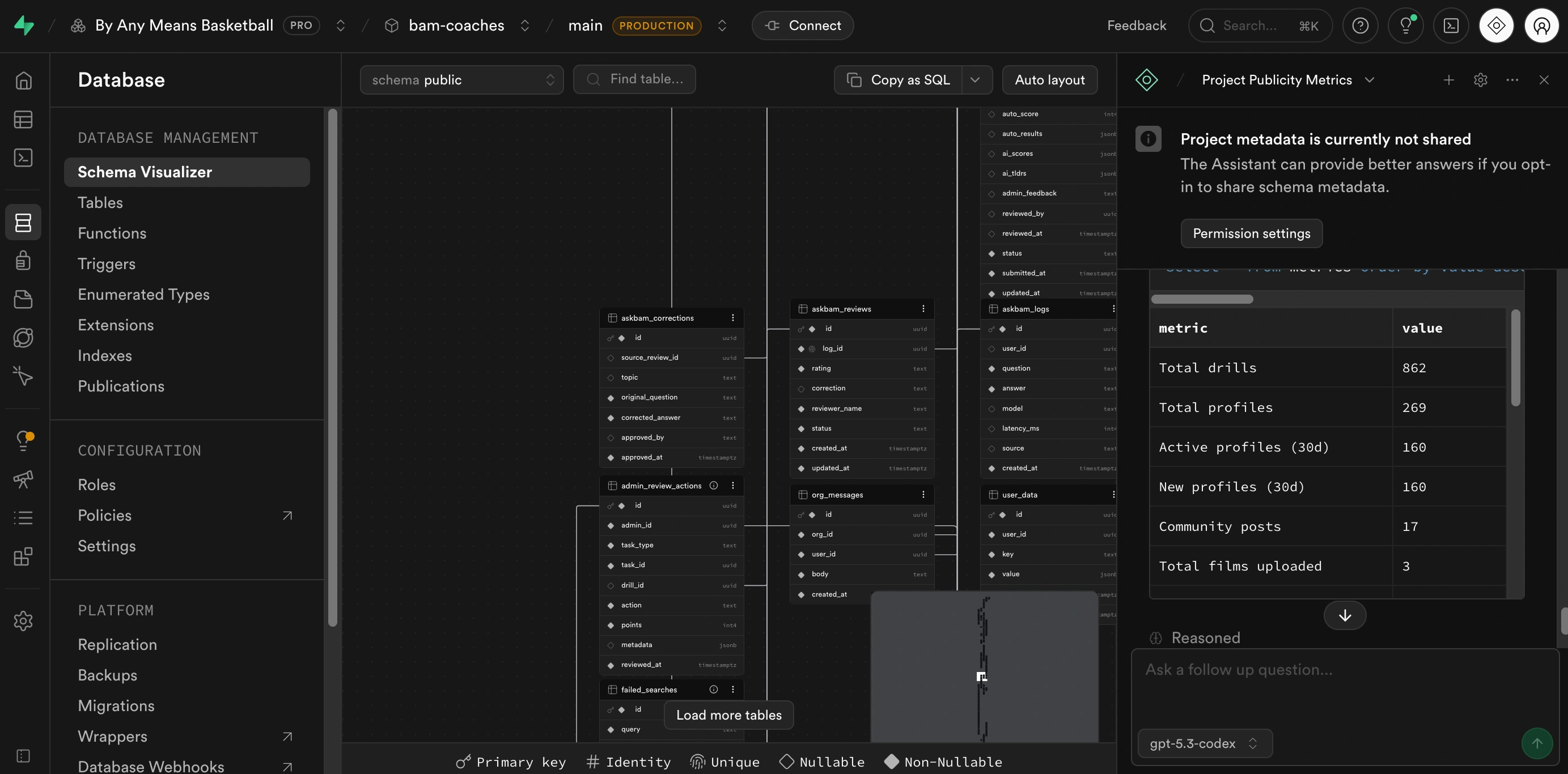This screenshot has height=774, width=1568.
Task: Open gpt-5.3-codex model selector
Action: click(1205, 743)
